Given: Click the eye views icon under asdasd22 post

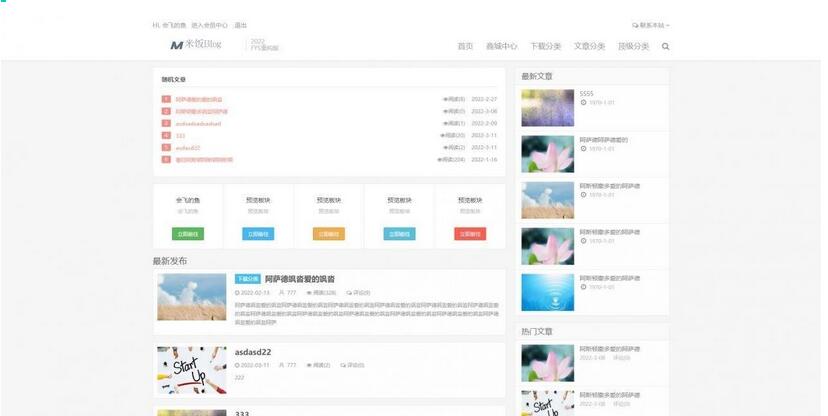Looking at the screenshot, I should pyautogui.click(x=310, y=365).
